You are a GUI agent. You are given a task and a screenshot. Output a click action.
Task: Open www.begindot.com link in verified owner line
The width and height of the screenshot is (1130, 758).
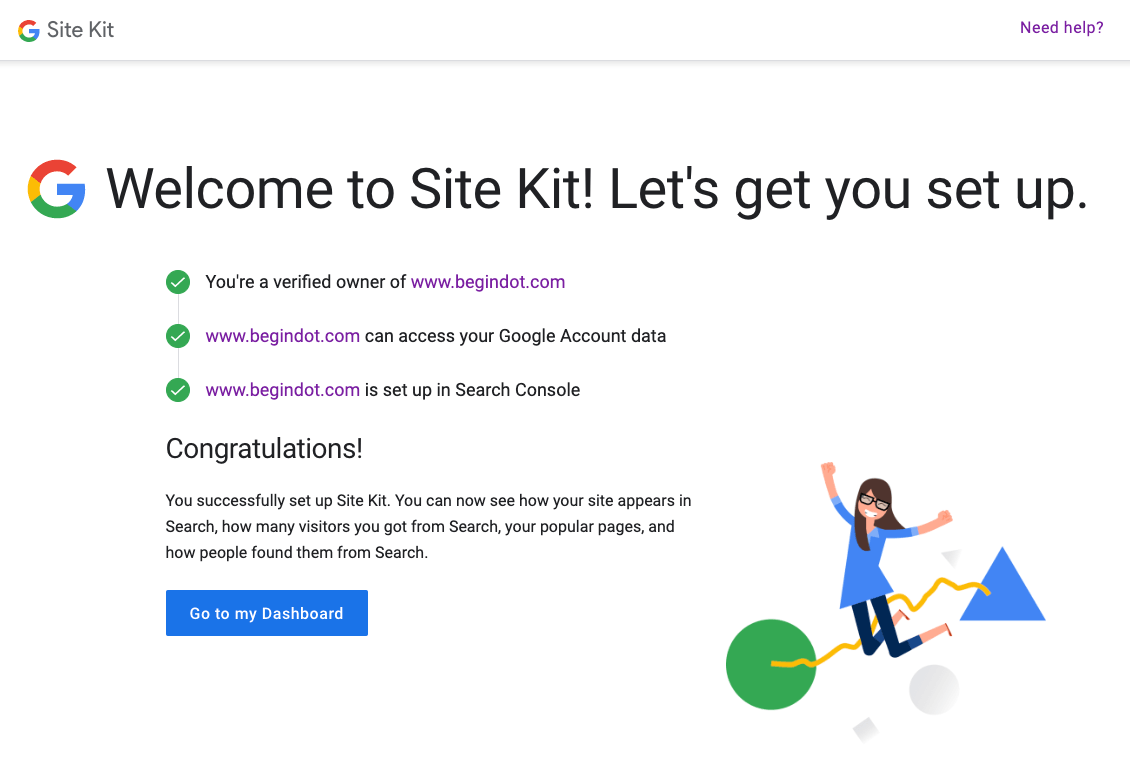pyautogui.click(x=488, y=282)
